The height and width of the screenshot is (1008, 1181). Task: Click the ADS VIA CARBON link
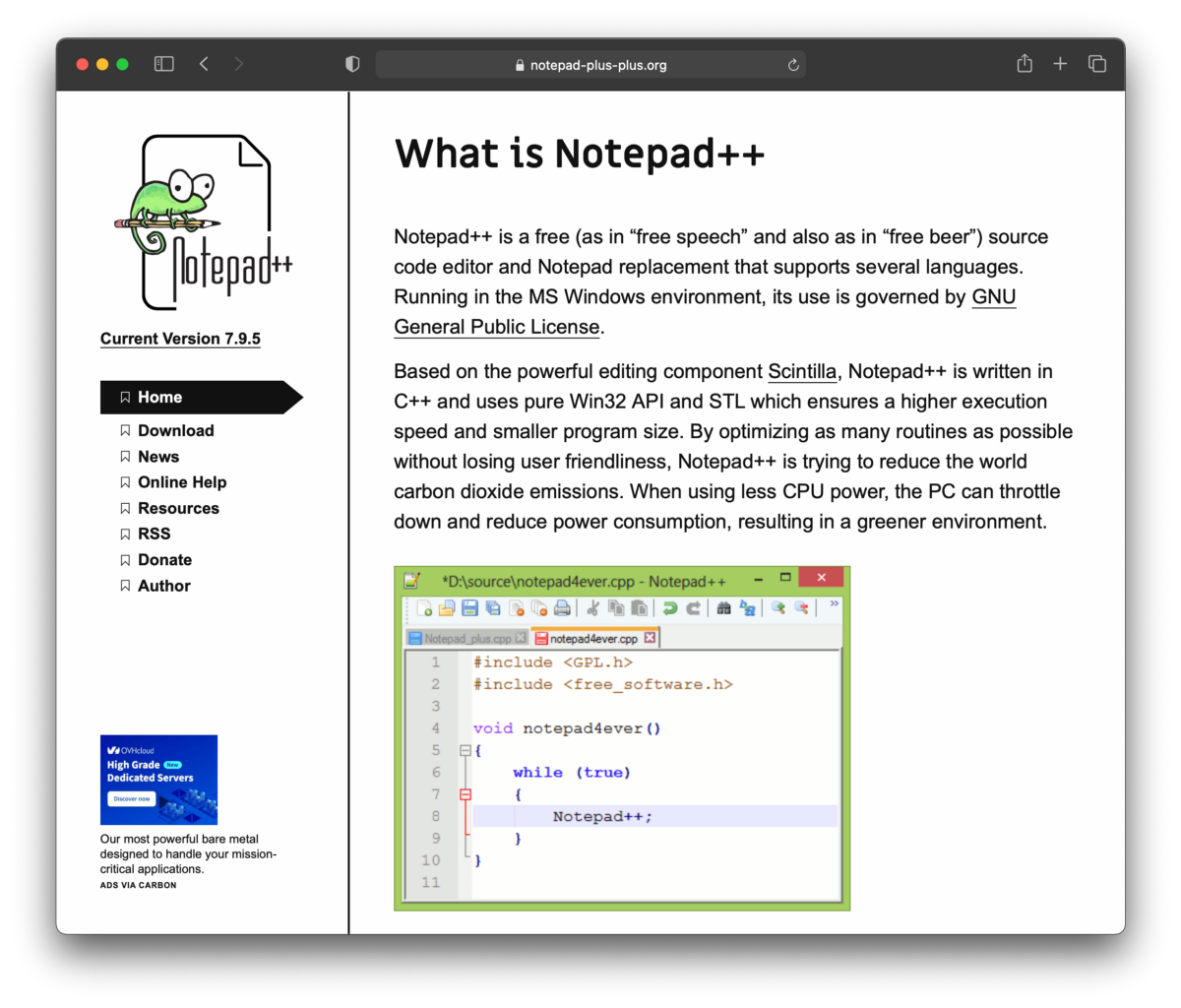(138, 885)
